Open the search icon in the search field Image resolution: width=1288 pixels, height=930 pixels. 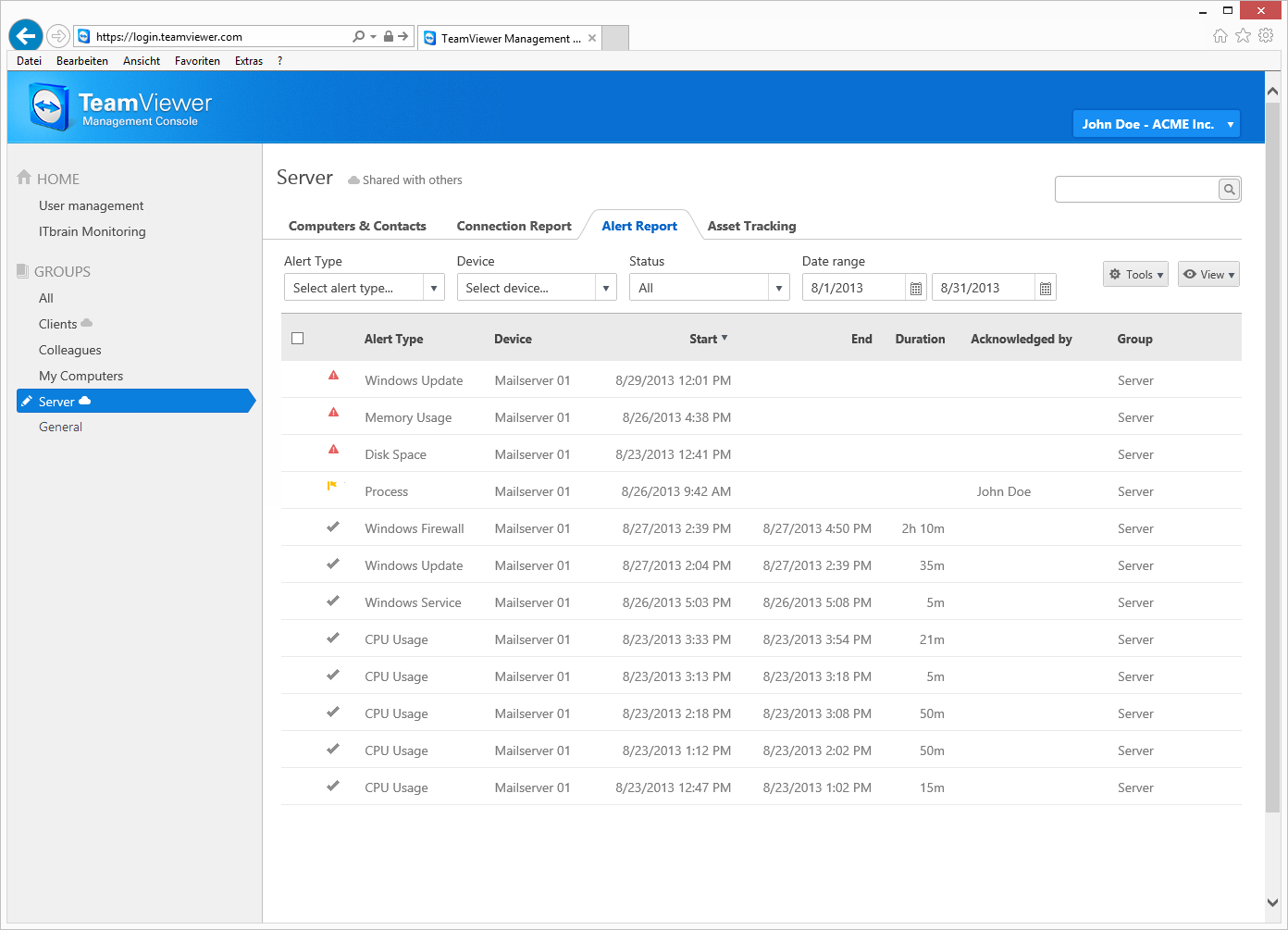coord(1229,189)
